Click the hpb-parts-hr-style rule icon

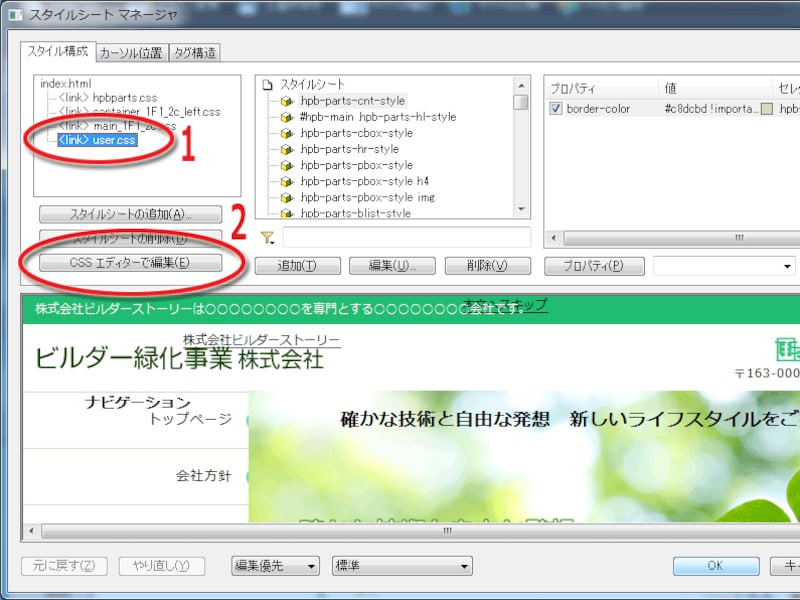(287, 149)
